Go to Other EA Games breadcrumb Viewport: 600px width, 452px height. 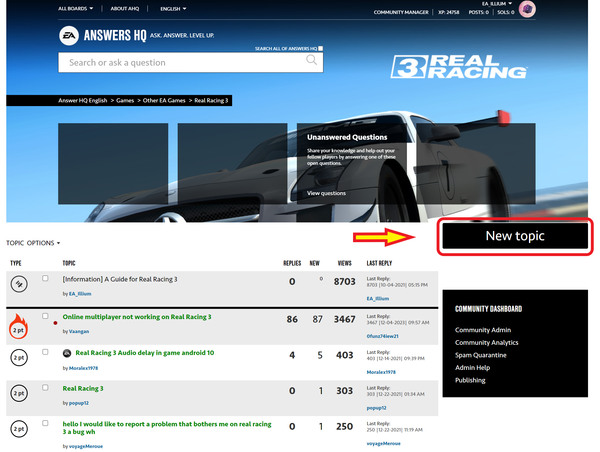click(164, 100)
